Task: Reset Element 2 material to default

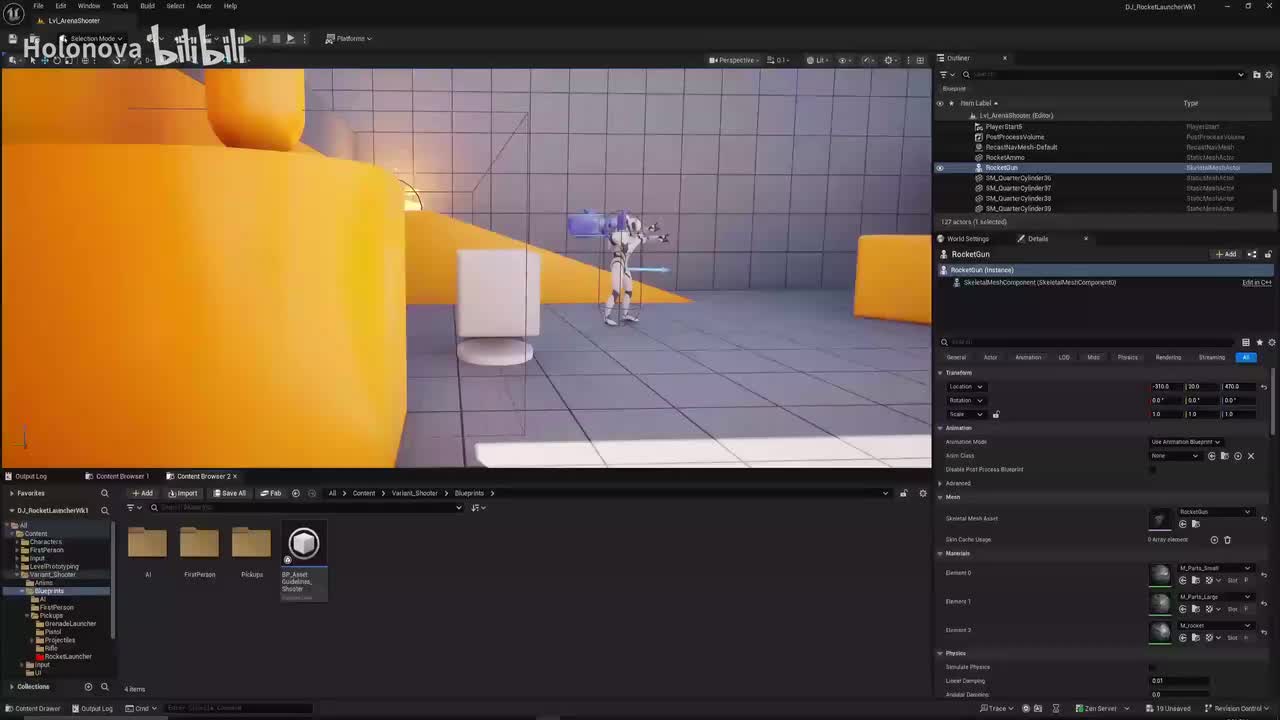Action: (1264, 632)
